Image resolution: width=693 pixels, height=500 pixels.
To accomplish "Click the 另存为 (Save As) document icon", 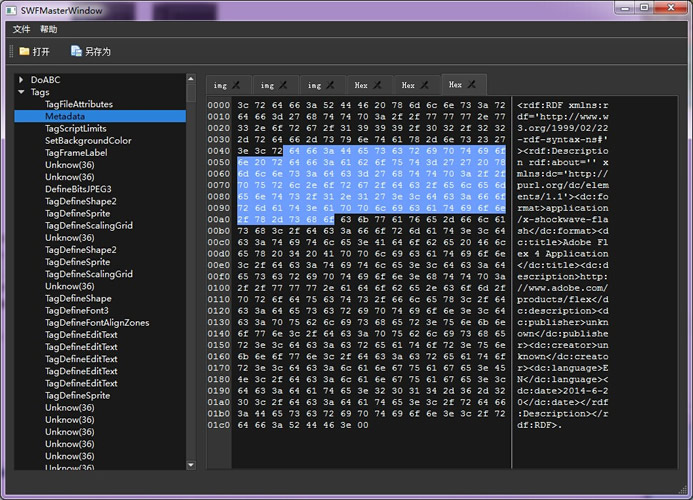I will click(x=76, y=51).
